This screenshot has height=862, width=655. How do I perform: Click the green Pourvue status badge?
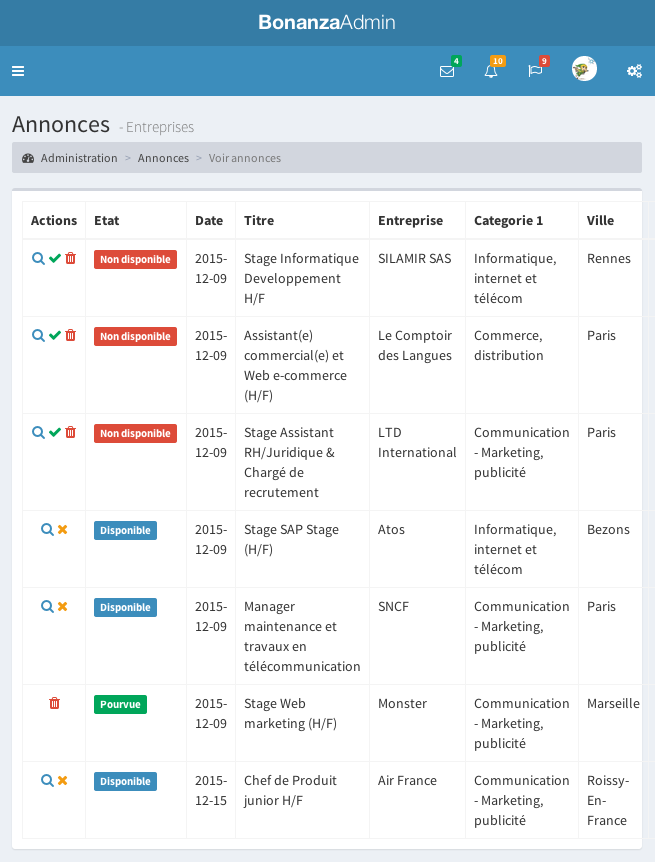pos(120,704)
